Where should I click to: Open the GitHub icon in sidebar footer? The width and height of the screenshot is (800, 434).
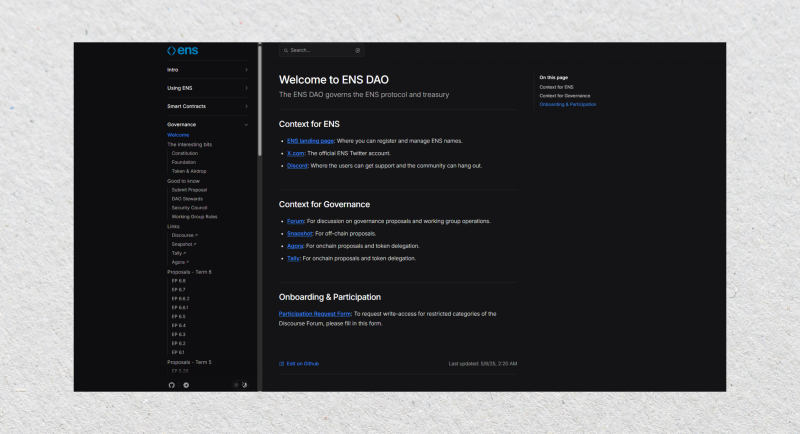(171, 385)
